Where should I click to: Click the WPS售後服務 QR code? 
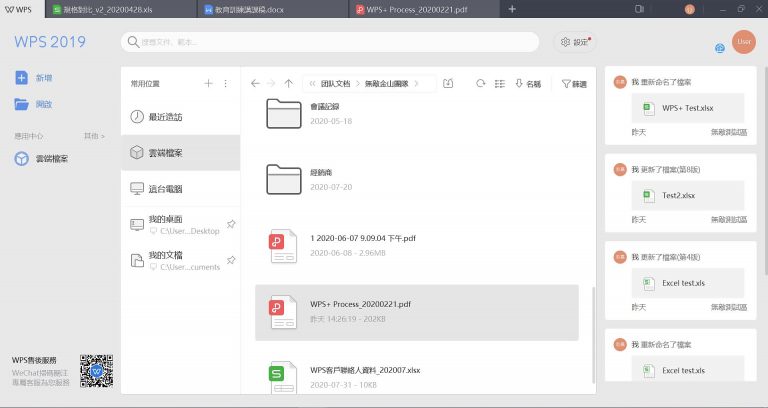[96, 371]
